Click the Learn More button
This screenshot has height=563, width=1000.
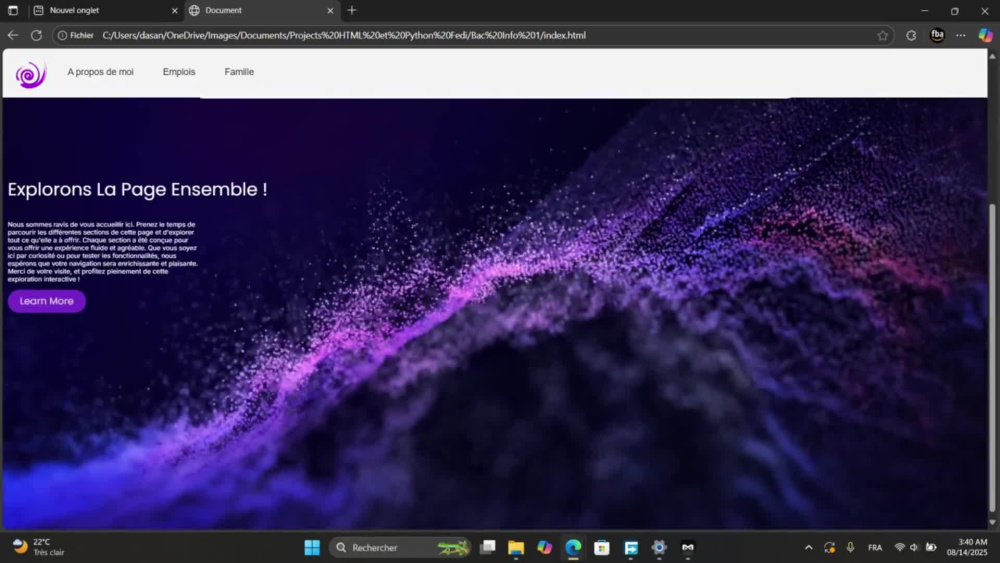coord(47,301)
